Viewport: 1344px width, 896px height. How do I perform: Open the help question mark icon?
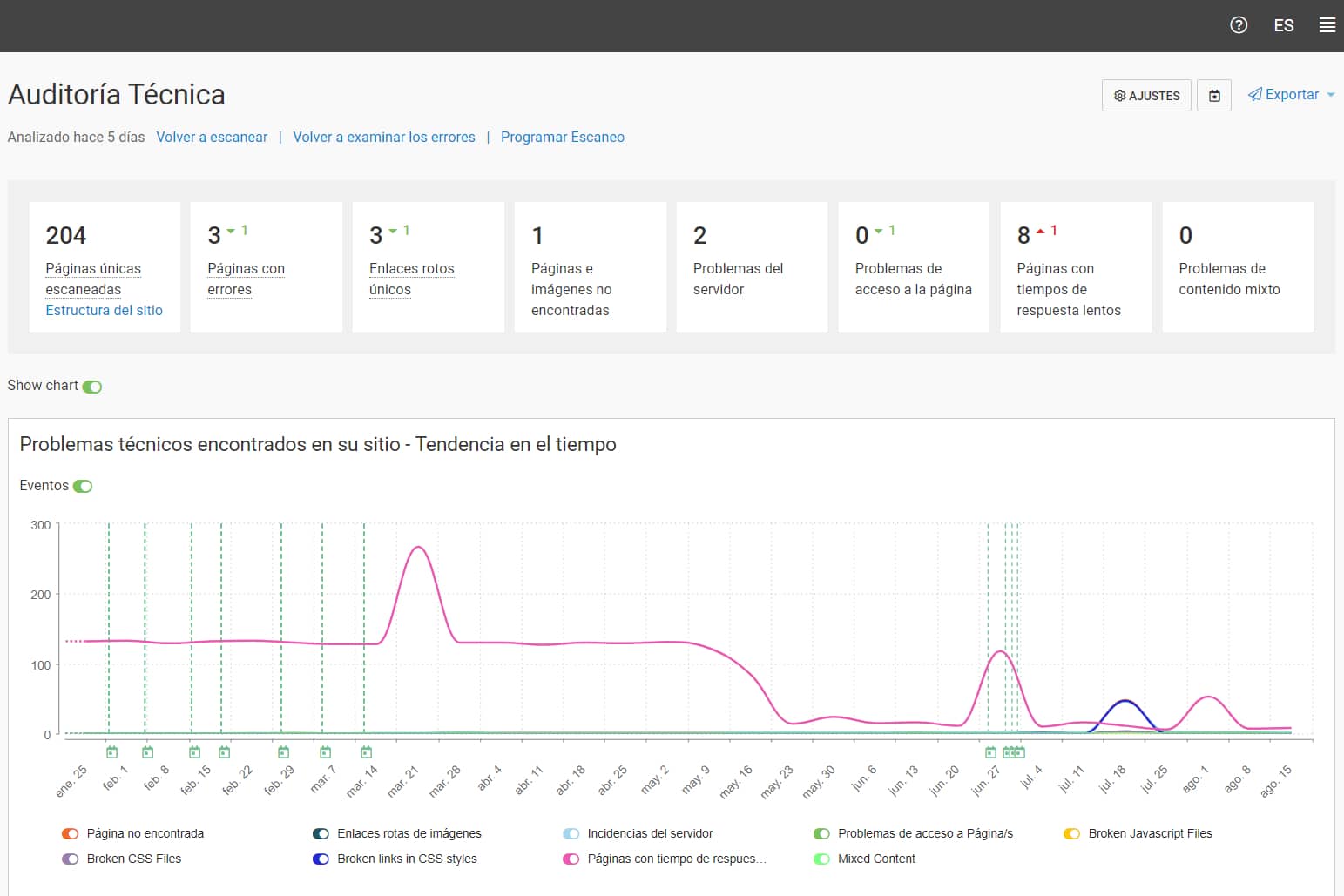1239,25
